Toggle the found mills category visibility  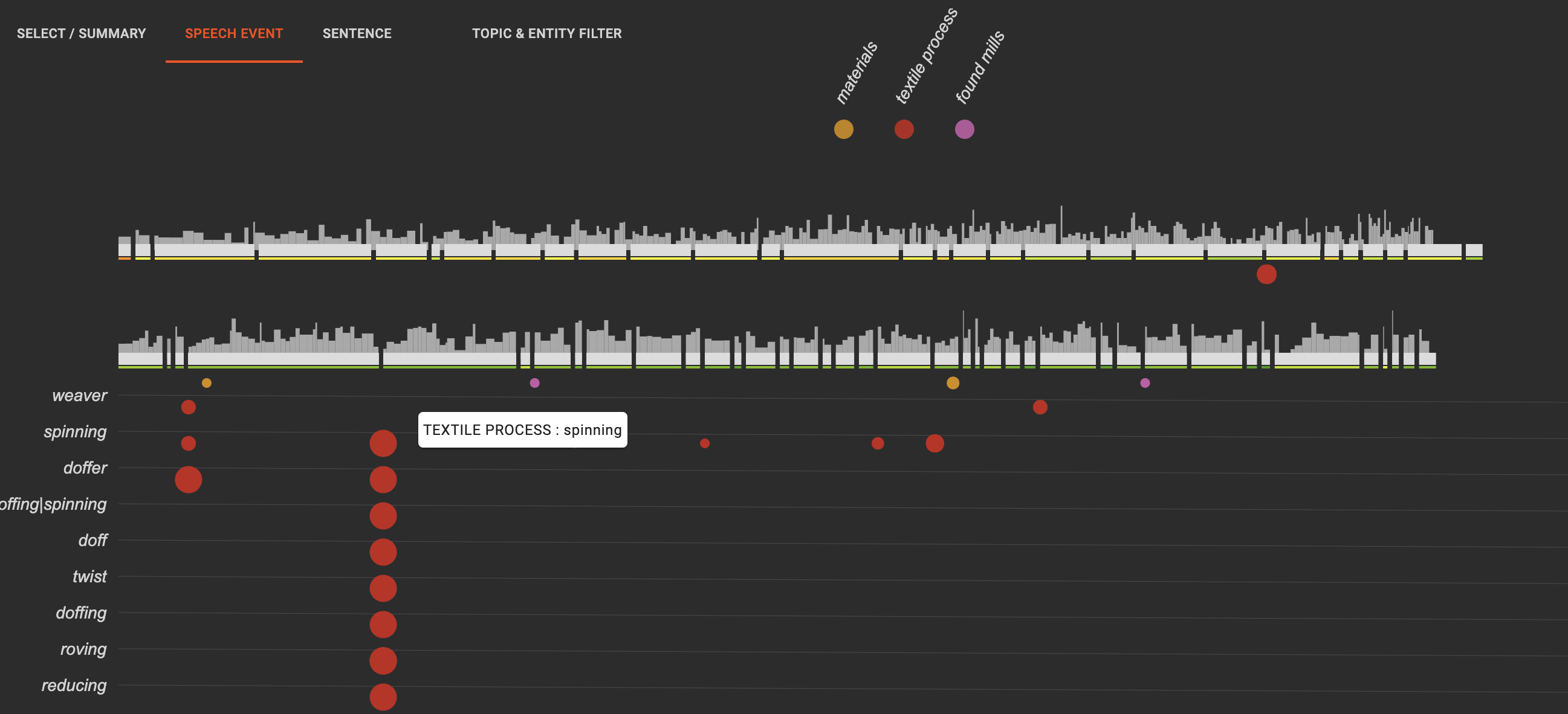point(965,129)
